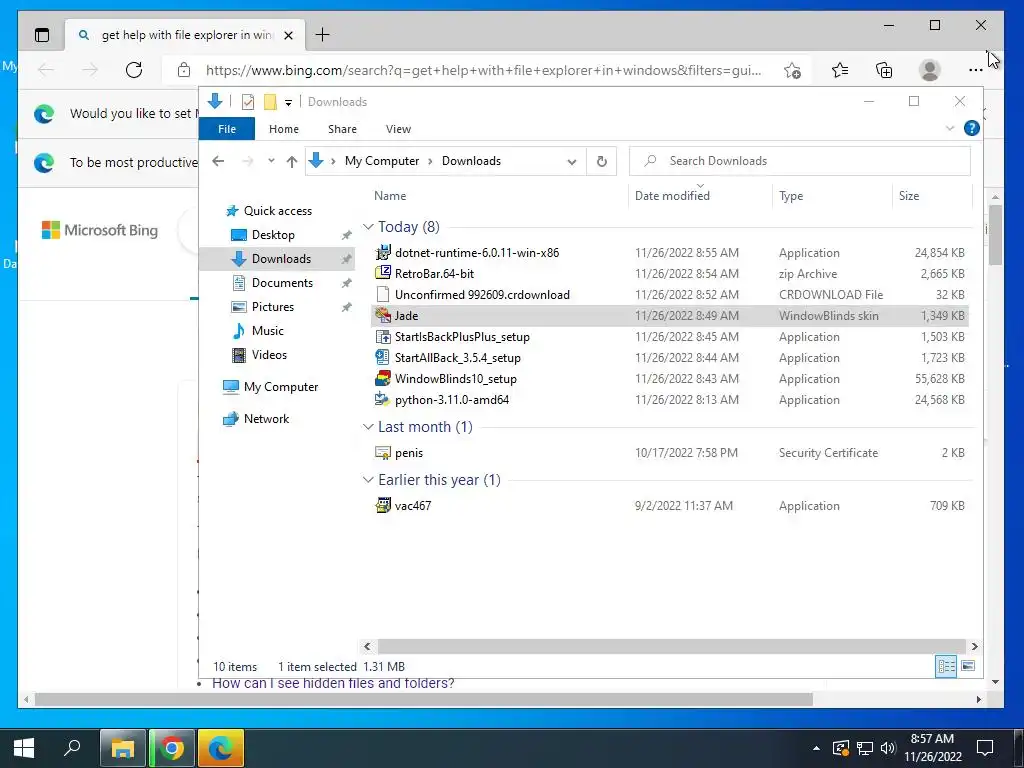Viewport: 1024px width, 768px height.
Task: Add this page to favorites star icon
Action: pyautogui.click(x=792, y=70)
